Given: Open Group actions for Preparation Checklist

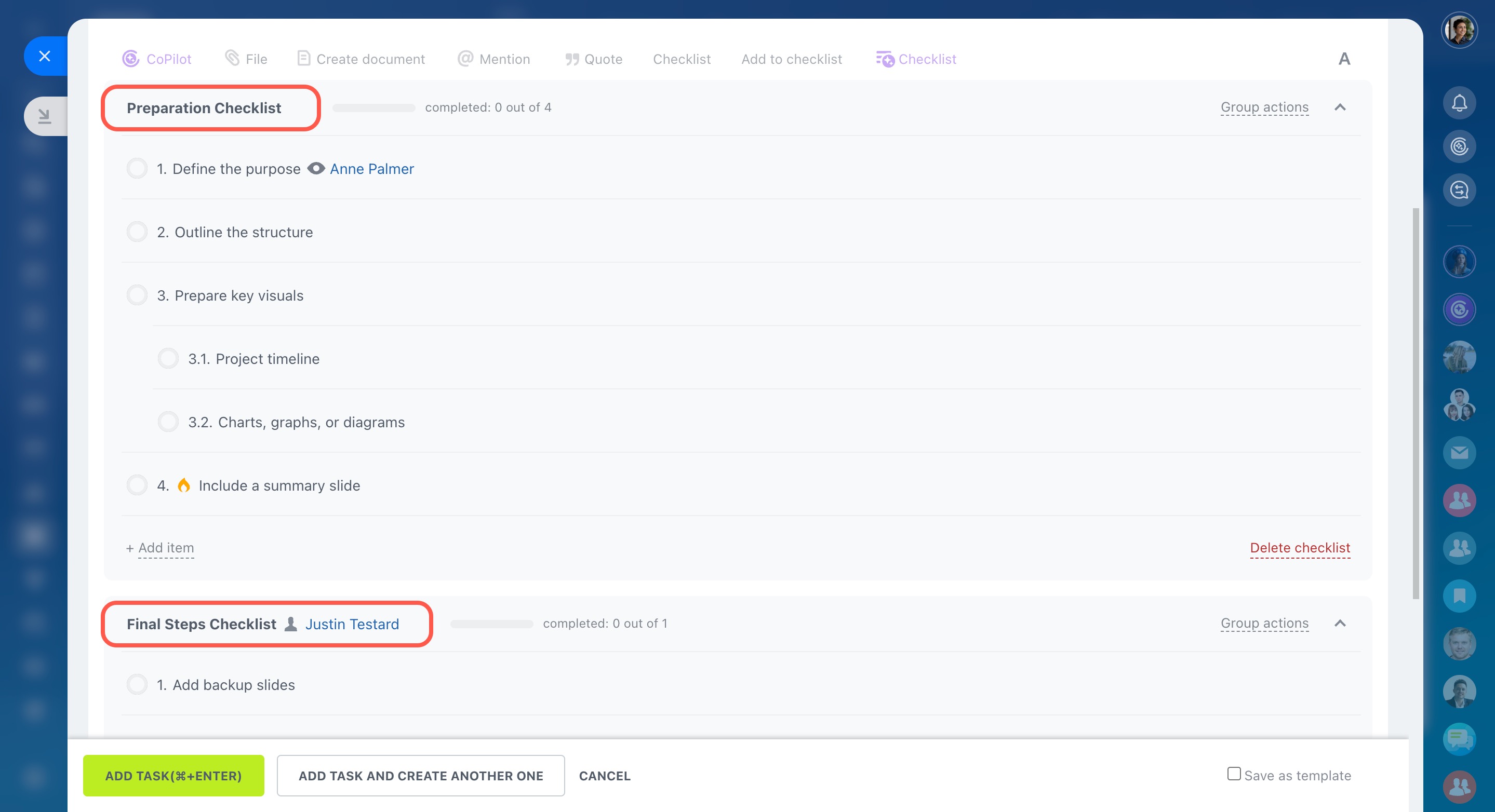Looking at the screenshot, I should click(x=1264, y=107).
